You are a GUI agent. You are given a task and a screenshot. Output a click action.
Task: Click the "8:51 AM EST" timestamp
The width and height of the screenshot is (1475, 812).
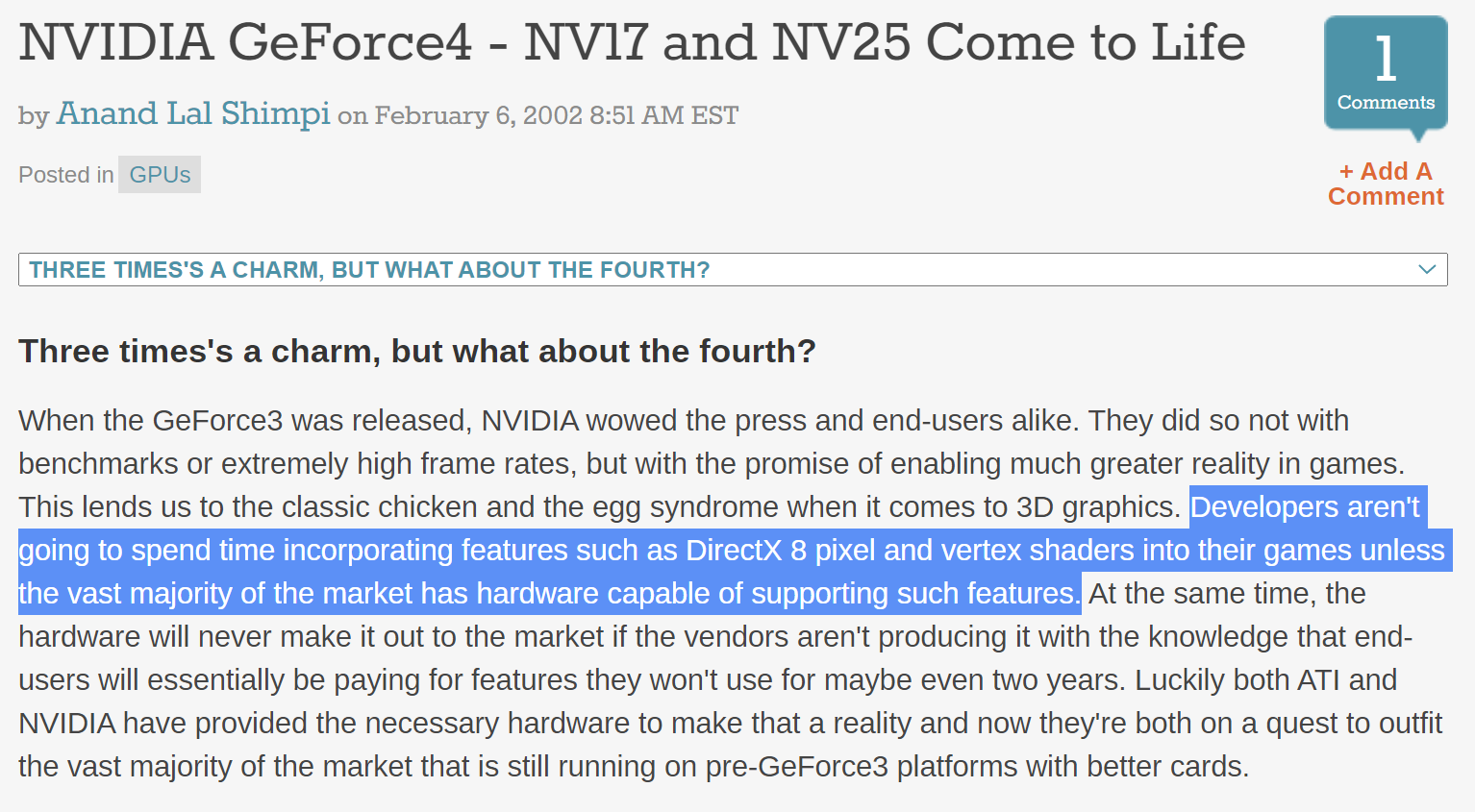coord(664,116)
